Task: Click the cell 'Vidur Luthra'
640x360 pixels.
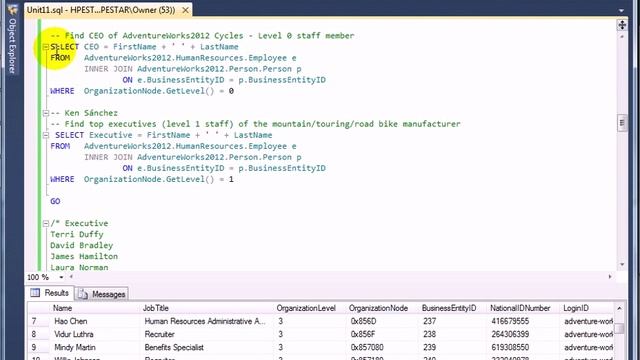Action: pyautogui.click(x=95, y=334)
